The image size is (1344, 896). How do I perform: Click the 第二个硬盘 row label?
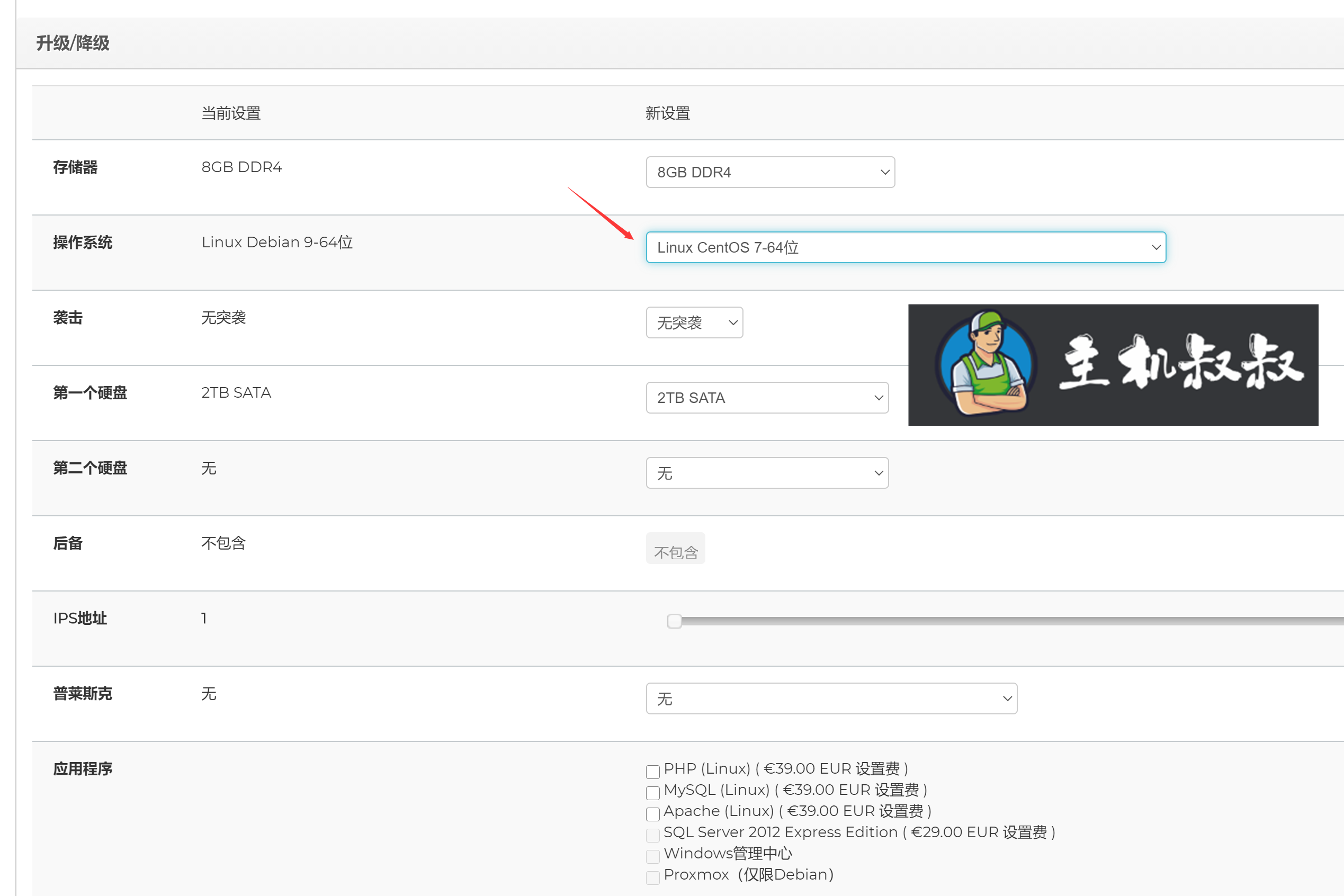(x=90, y=468)
